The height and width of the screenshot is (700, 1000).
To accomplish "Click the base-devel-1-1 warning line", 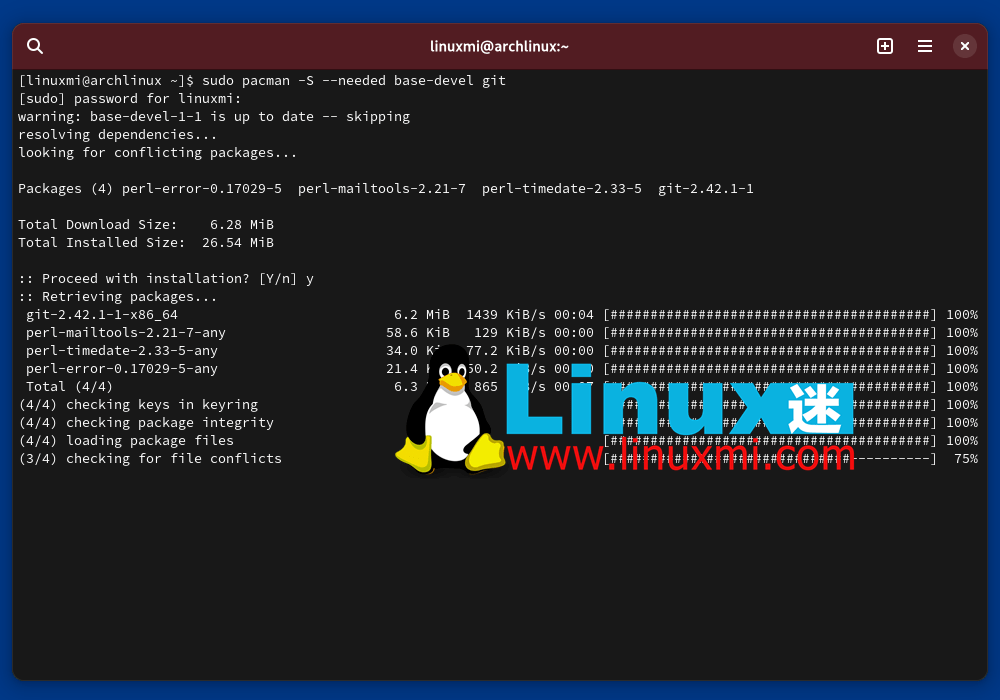I will 214,117.
